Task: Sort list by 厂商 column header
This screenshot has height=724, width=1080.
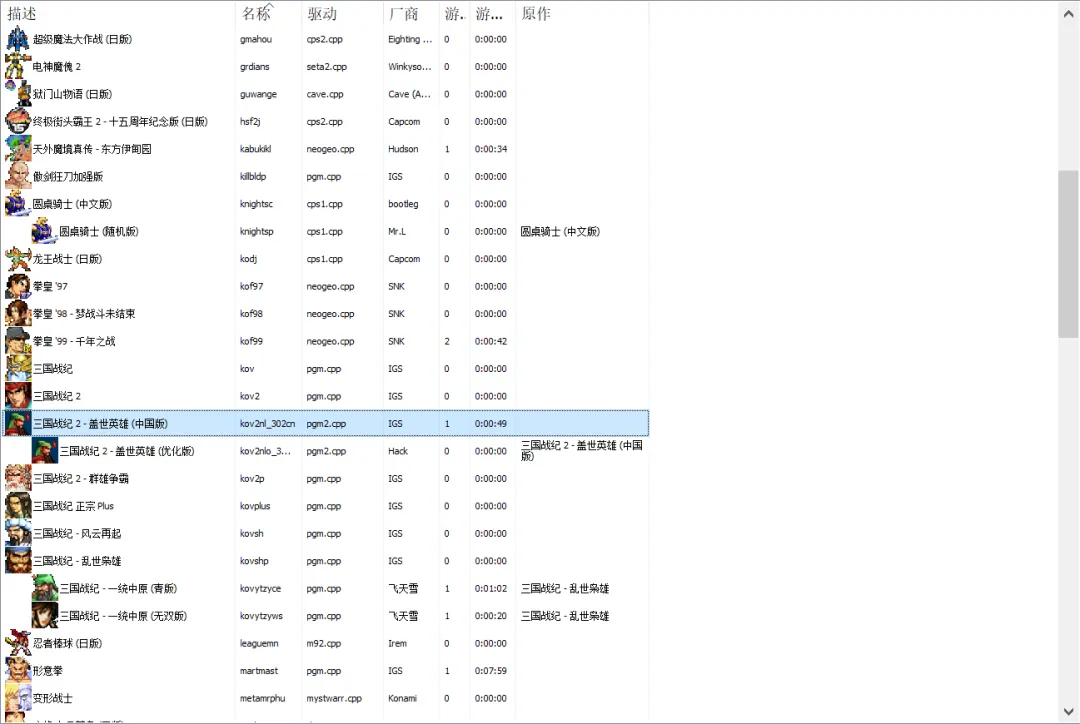Action: pos(411,13)
